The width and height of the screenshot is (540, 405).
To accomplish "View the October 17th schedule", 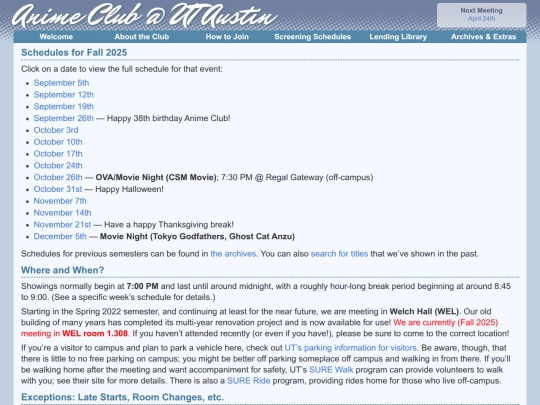I will coord(58,154).
